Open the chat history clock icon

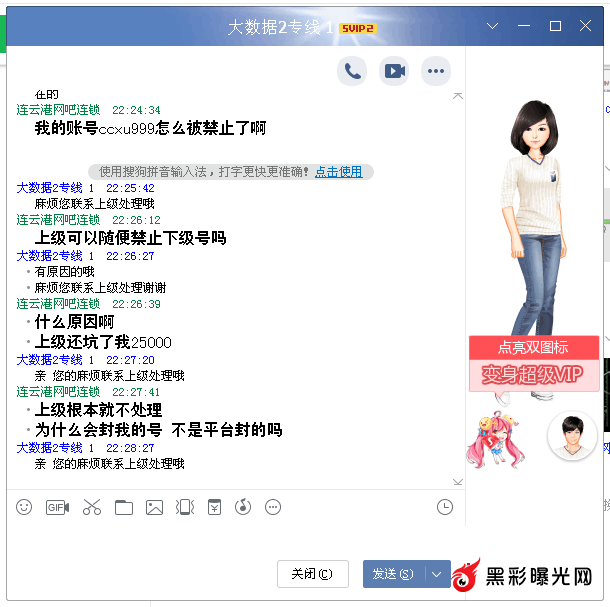(445, 507)
